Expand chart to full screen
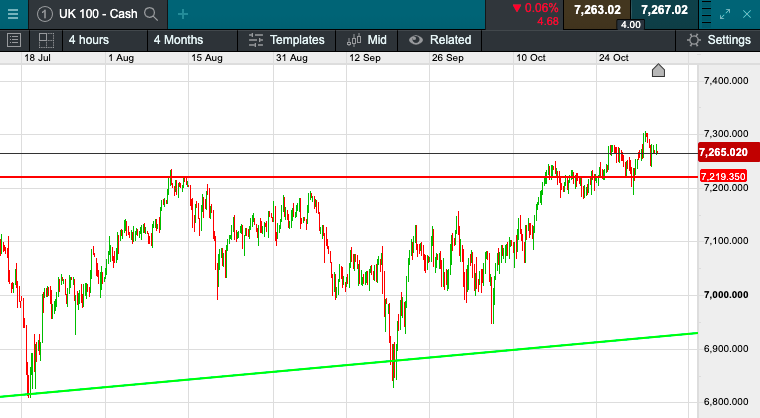This screenshot has width=760, height=418. (x=724, y=14)
